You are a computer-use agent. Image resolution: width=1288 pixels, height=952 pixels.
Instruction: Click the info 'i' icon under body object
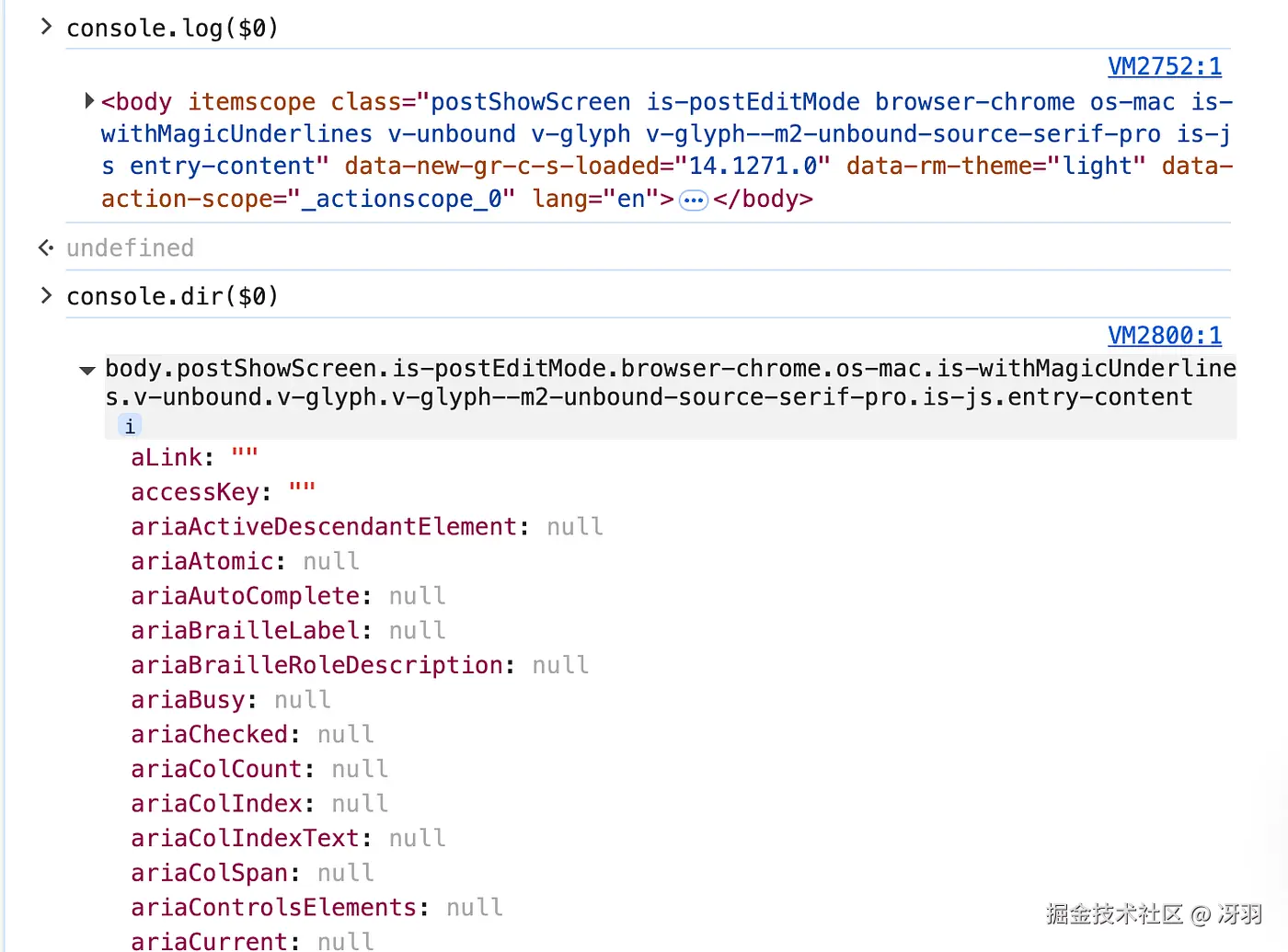point(130,426)
